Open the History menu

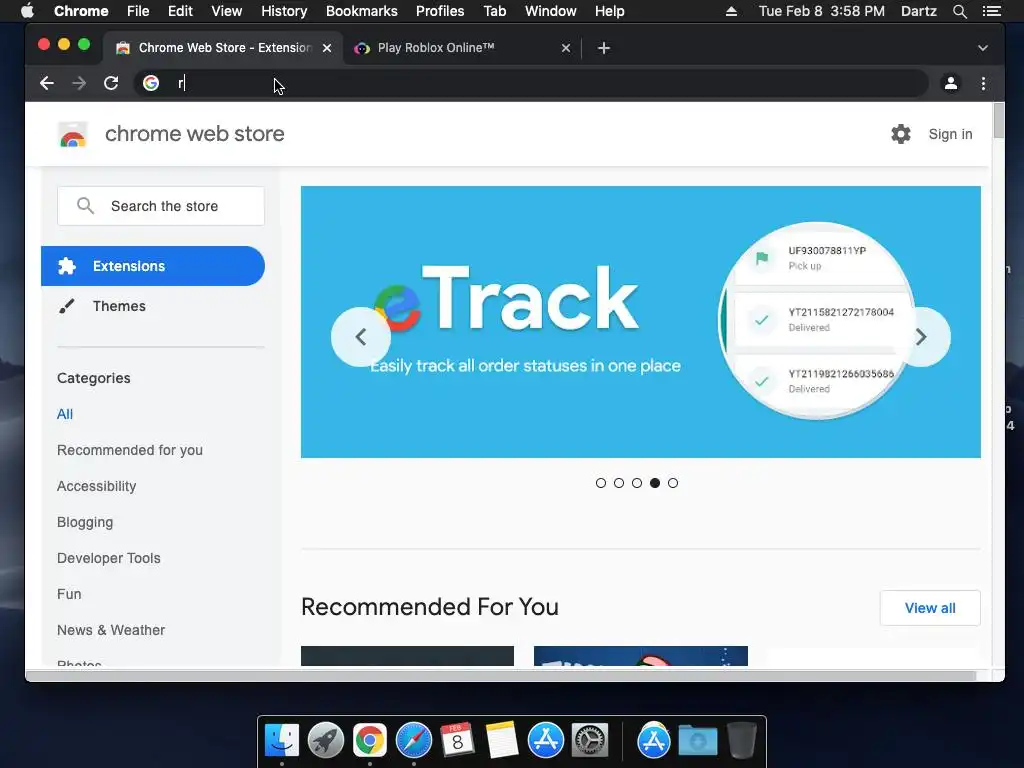284,11
